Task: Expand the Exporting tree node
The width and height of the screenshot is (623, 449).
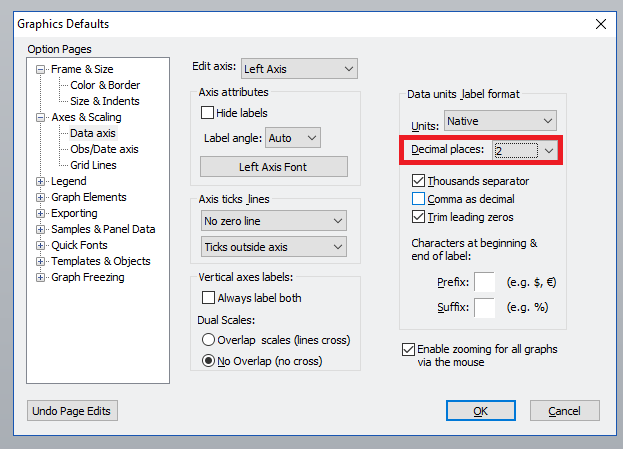Action: tap(41, 214)
